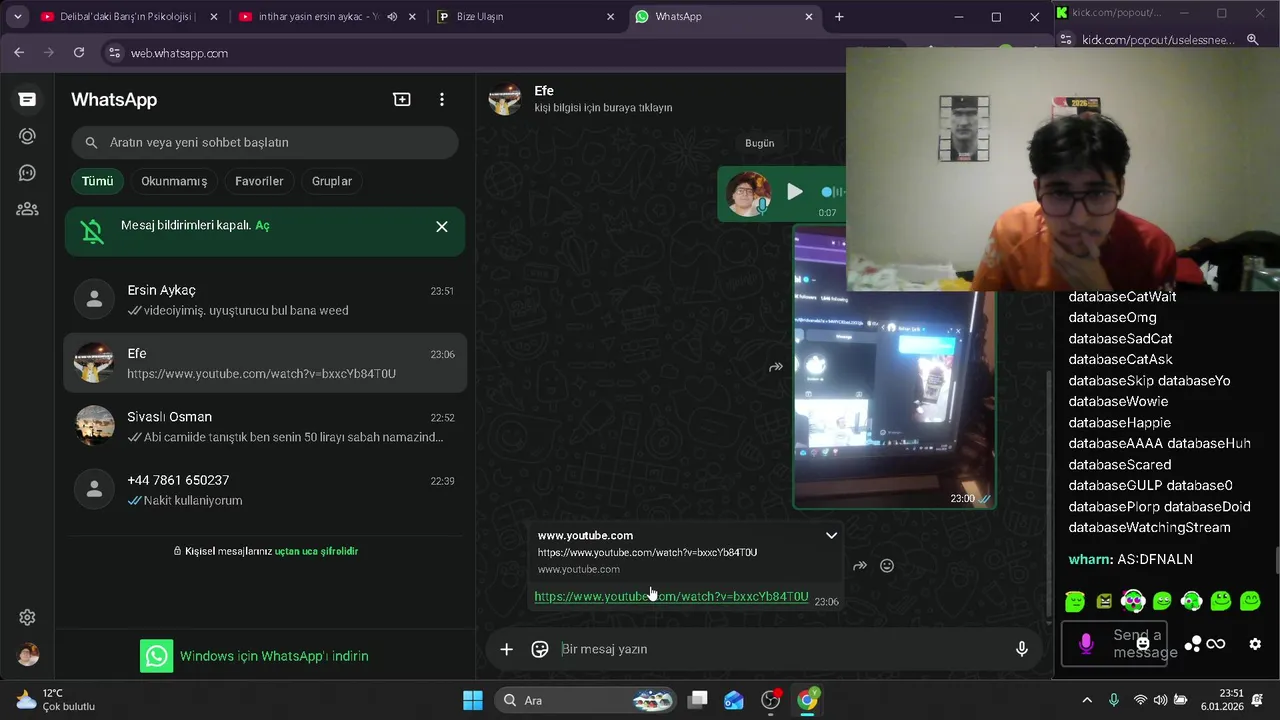
Task: Open the Windows Start menu
Action: (473, 700)
